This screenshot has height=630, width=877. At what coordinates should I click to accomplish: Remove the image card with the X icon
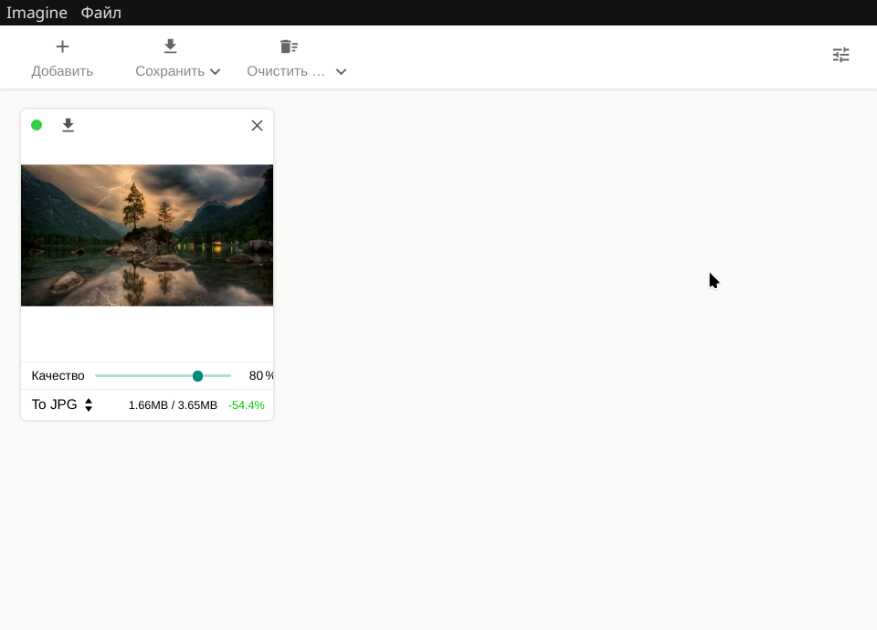[257, 125]
